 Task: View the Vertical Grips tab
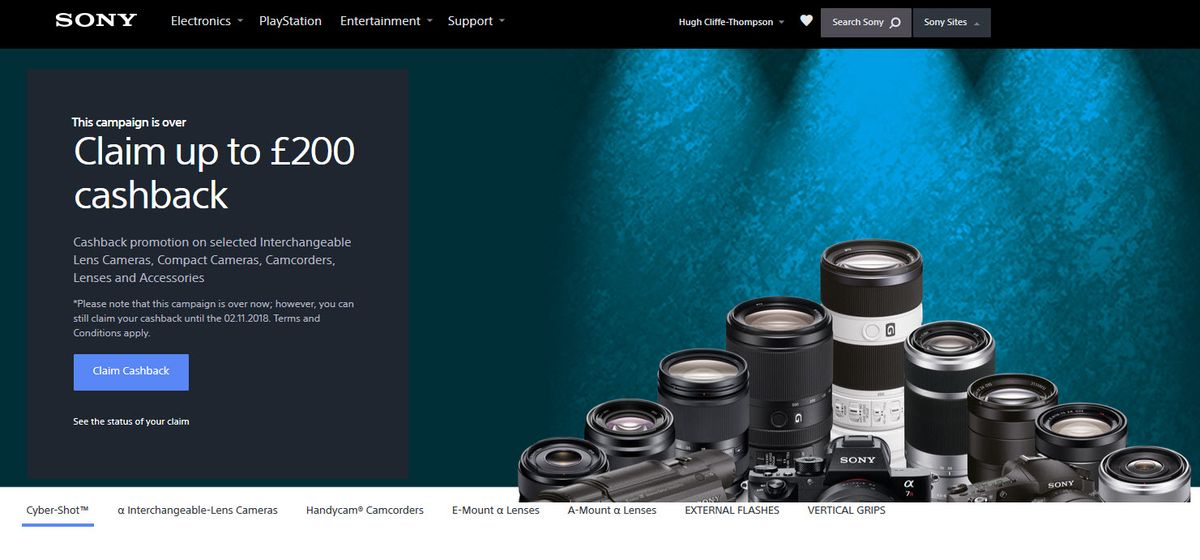pos(846,510)
